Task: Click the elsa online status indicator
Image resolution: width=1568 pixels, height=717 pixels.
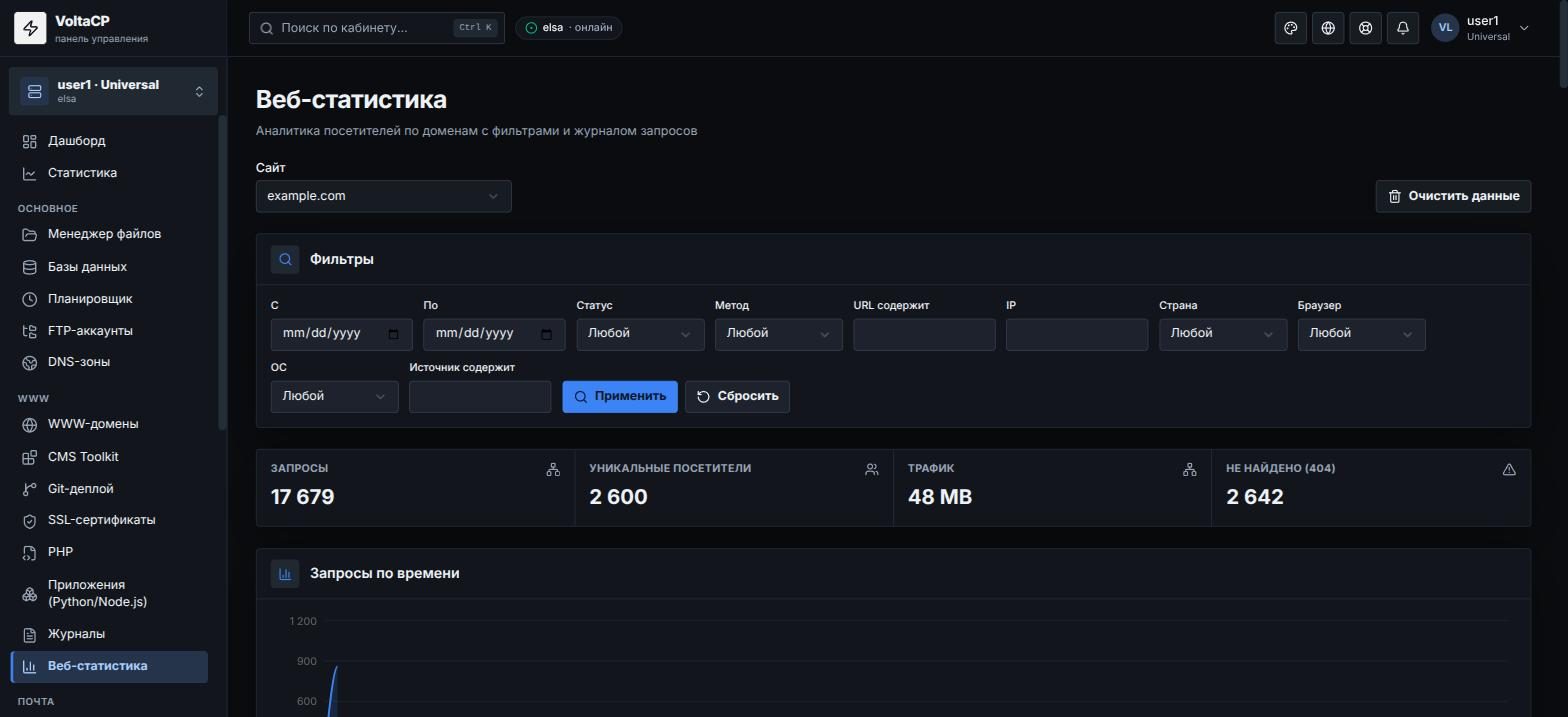Action: click(569, 28)
